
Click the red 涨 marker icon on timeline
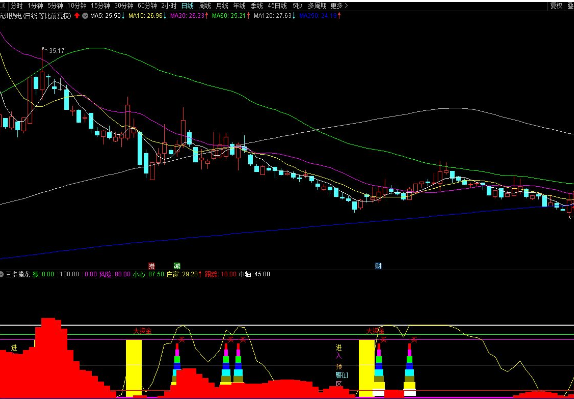[x=151, y=266]
